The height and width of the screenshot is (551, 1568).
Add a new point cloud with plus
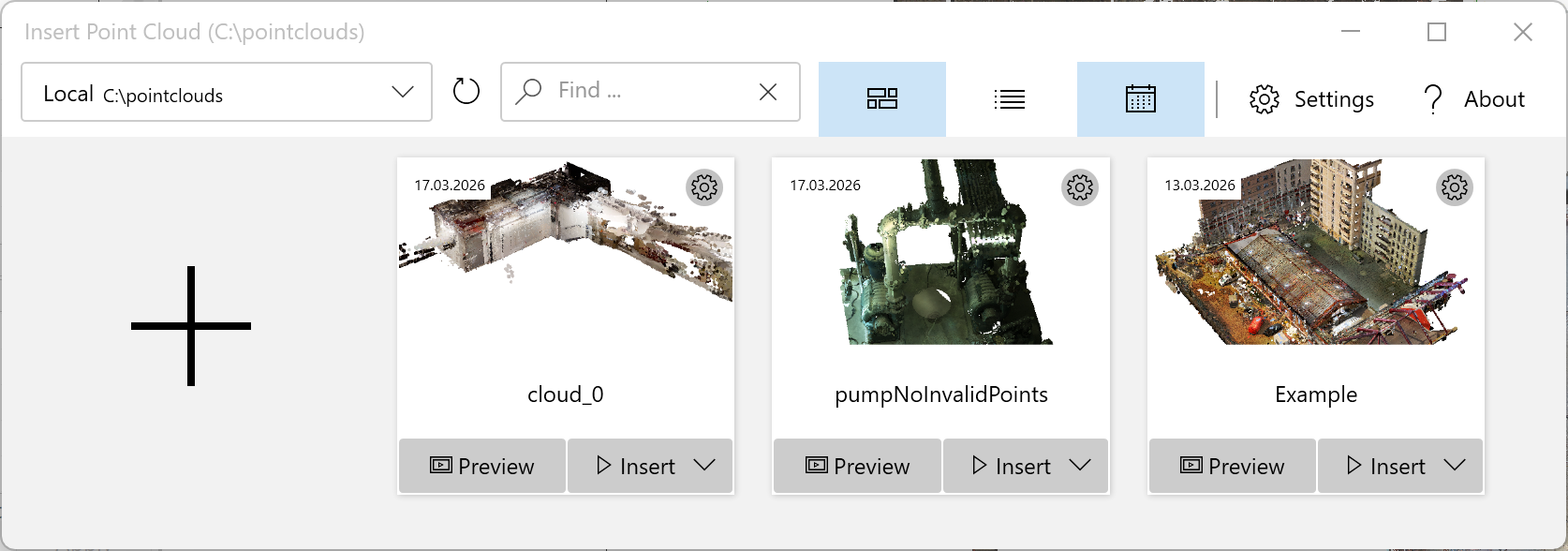click(x=191, y=326)
